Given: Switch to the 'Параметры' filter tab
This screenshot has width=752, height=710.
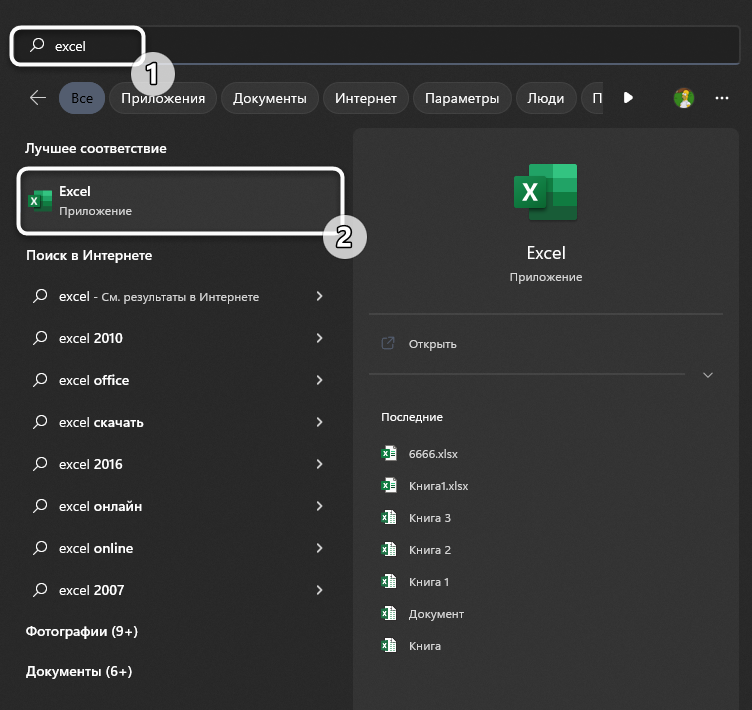Looking at the screenshot, I should pyautogui.click(x=462, y=98).
